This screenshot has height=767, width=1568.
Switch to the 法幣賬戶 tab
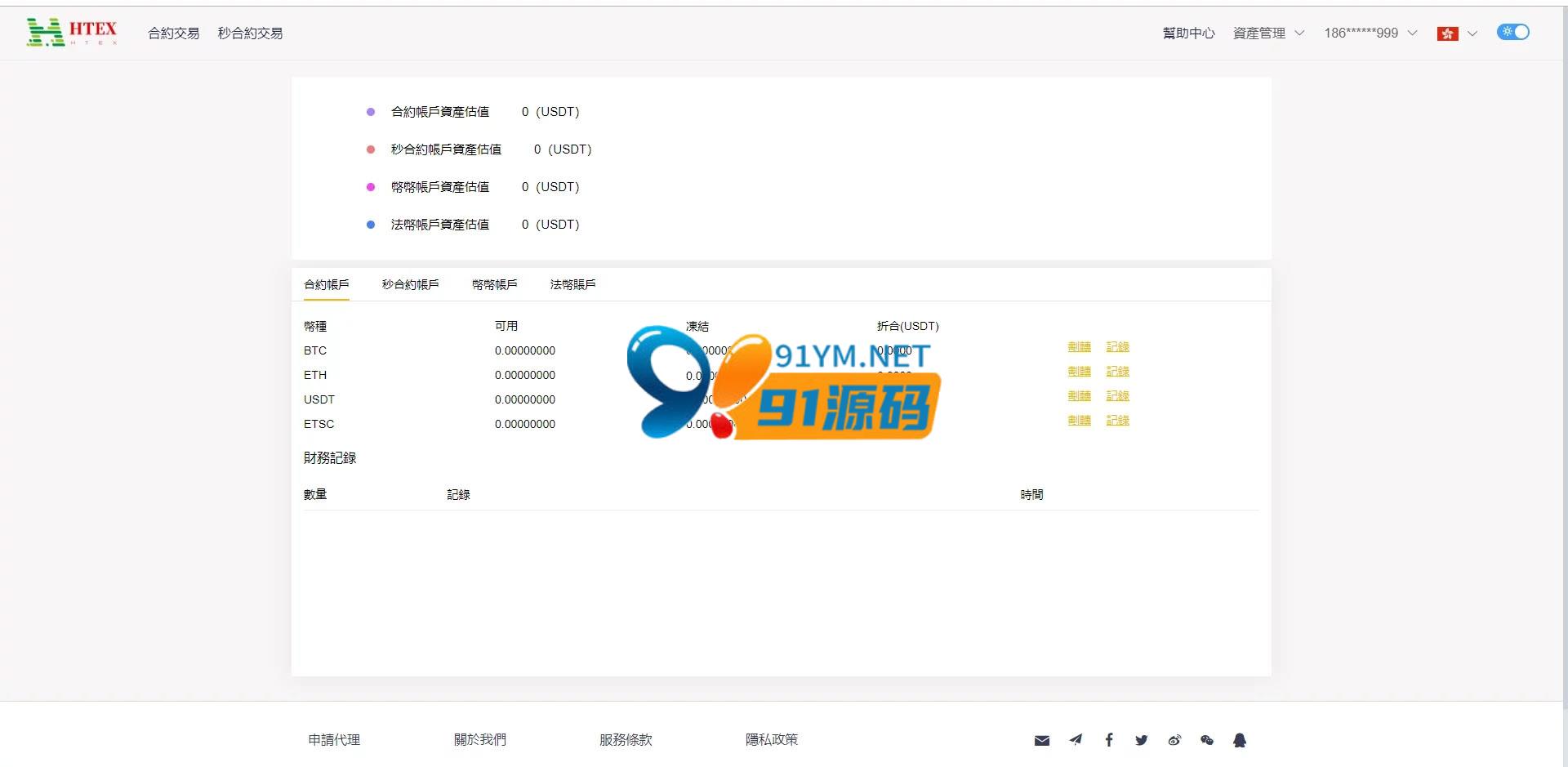(573, 284)
